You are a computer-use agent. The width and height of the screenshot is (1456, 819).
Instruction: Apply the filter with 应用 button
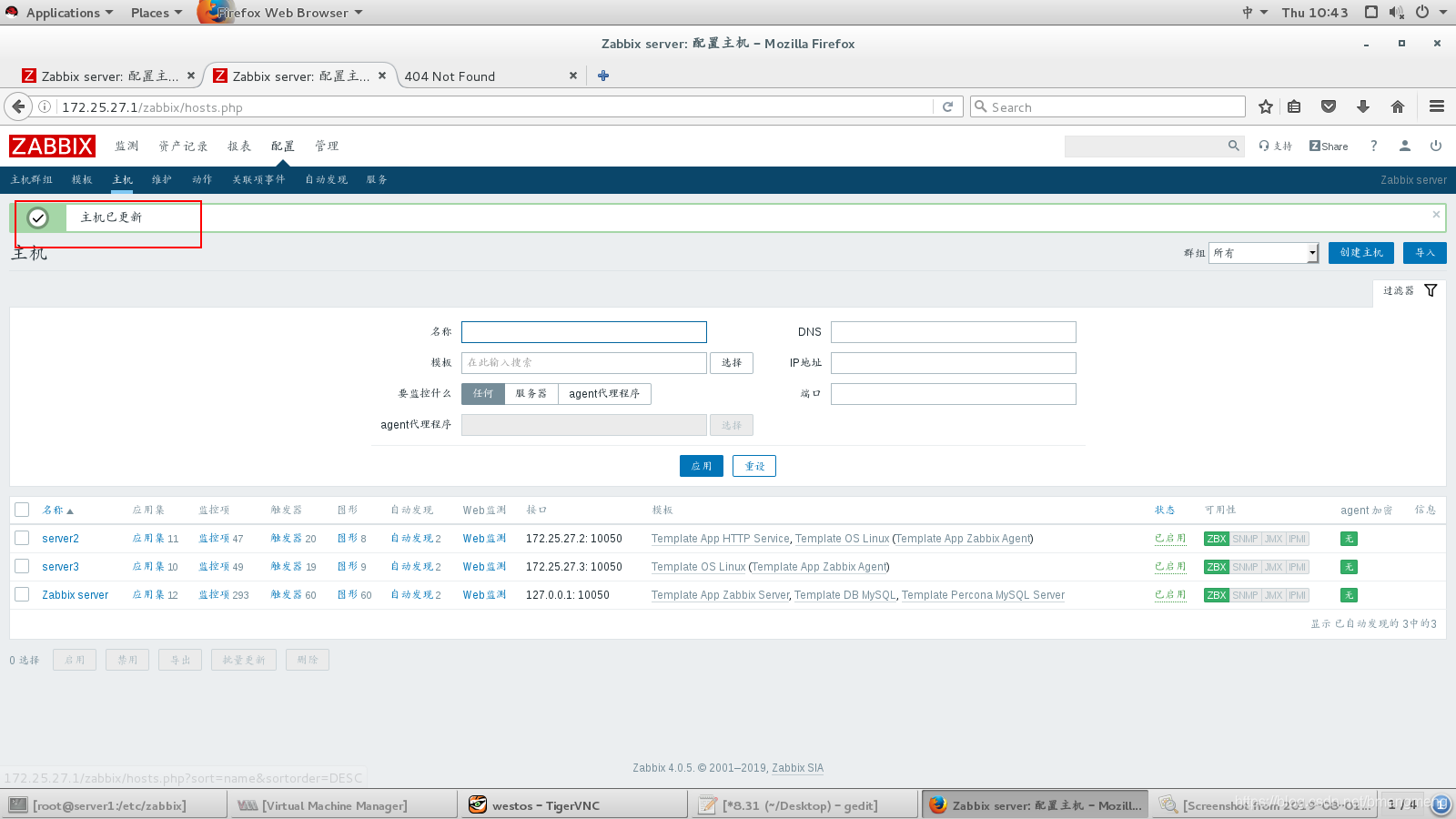702,466
